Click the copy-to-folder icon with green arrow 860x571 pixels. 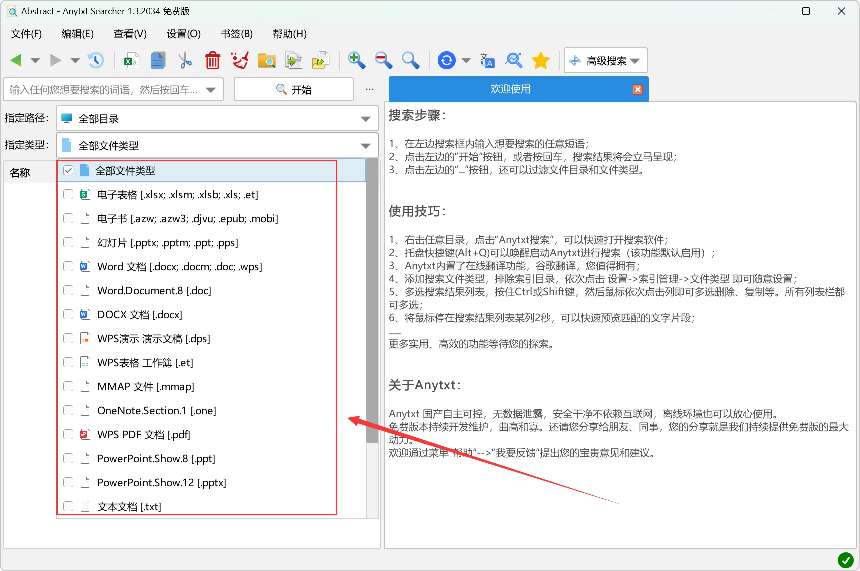pyautogui.click(x=293, y=60)
